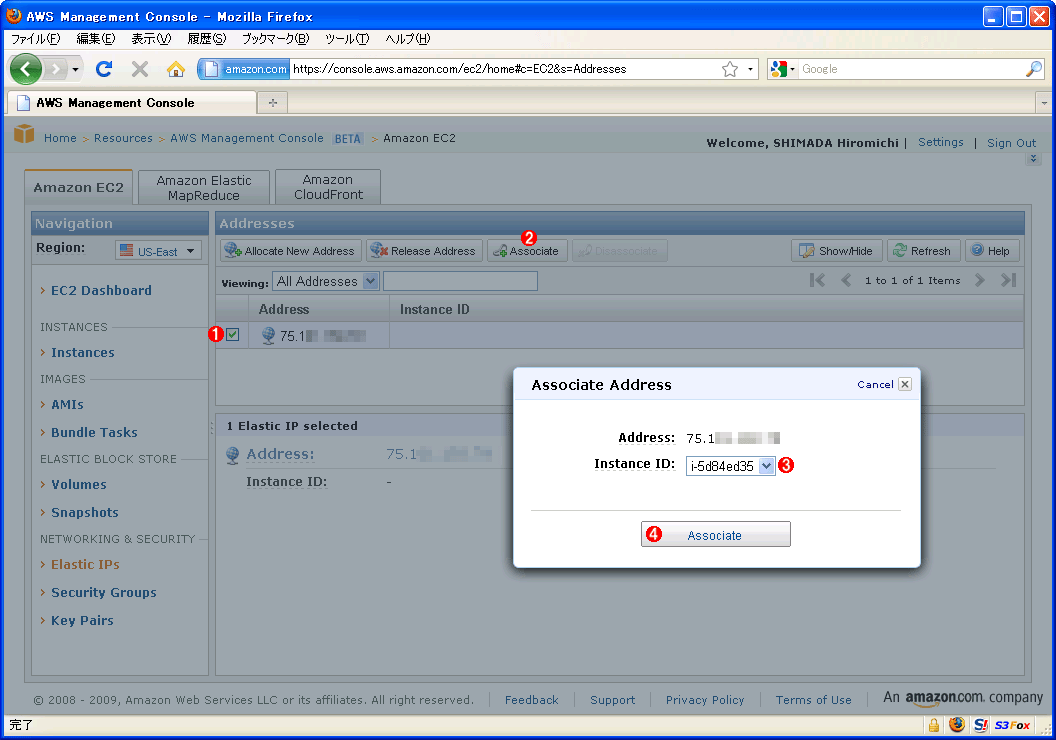Jump to first page of address items
This screenshot has height=740, width=1056.
[x=817, y=280]
